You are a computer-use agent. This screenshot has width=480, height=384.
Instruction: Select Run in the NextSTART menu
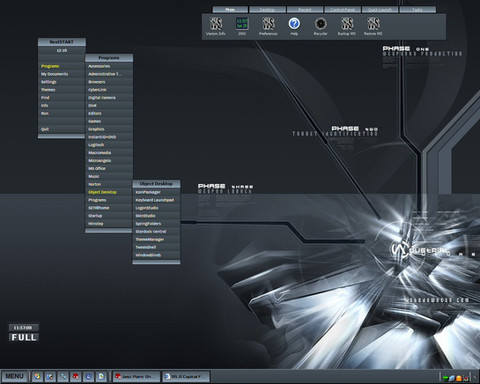coord(62,113)
